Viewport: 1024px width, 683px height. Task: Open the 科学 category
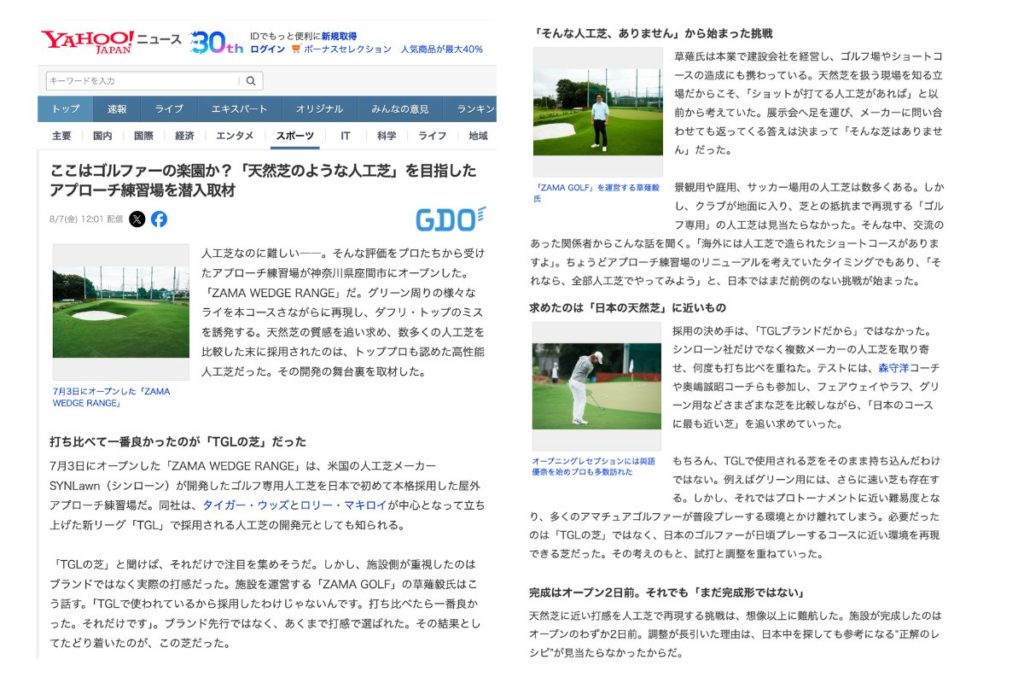[387, 136]
